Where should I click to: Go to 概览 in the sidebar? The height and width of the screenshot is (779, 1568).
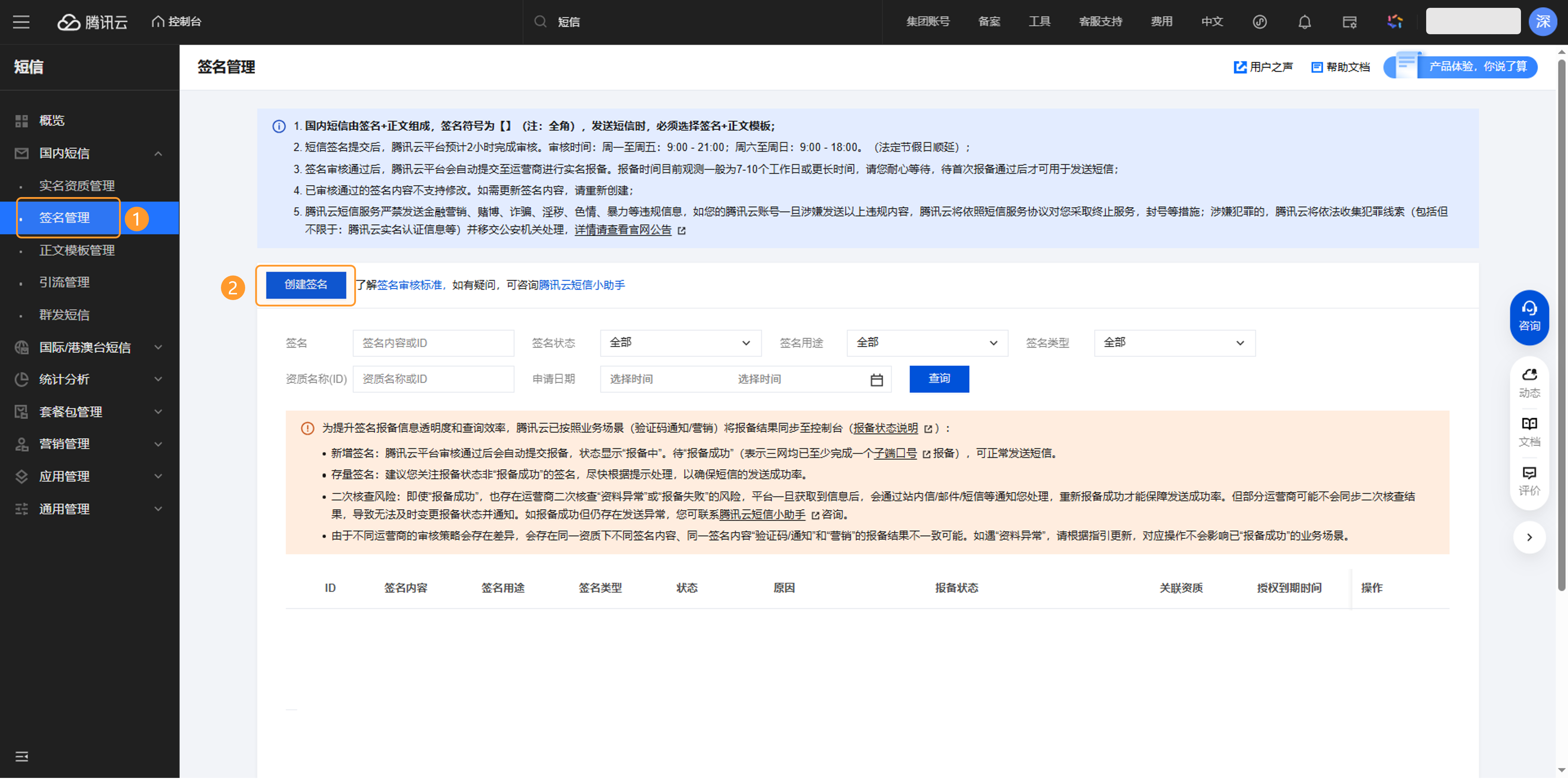coord(52,120)
